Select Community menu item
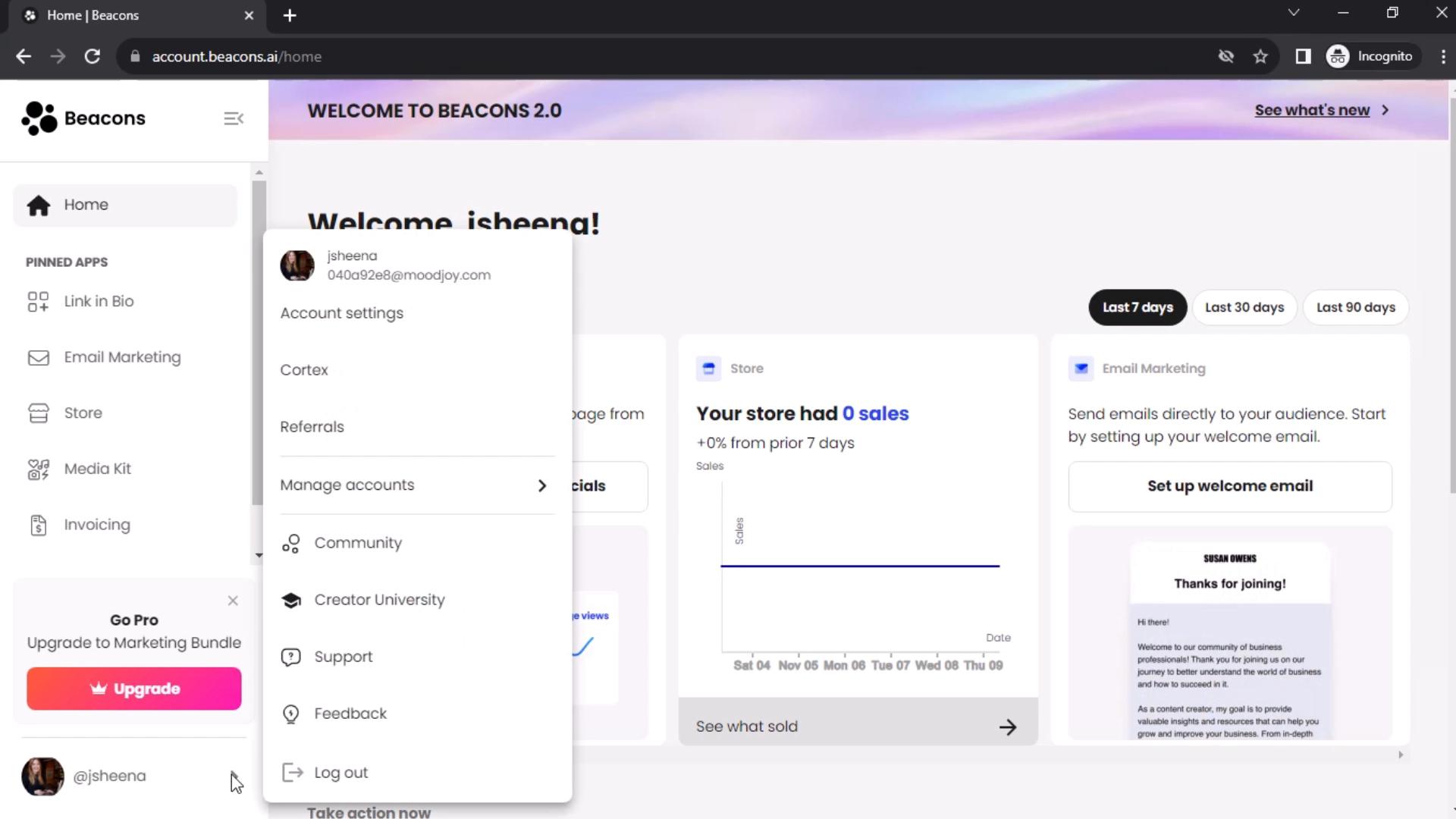 point(358,542)
